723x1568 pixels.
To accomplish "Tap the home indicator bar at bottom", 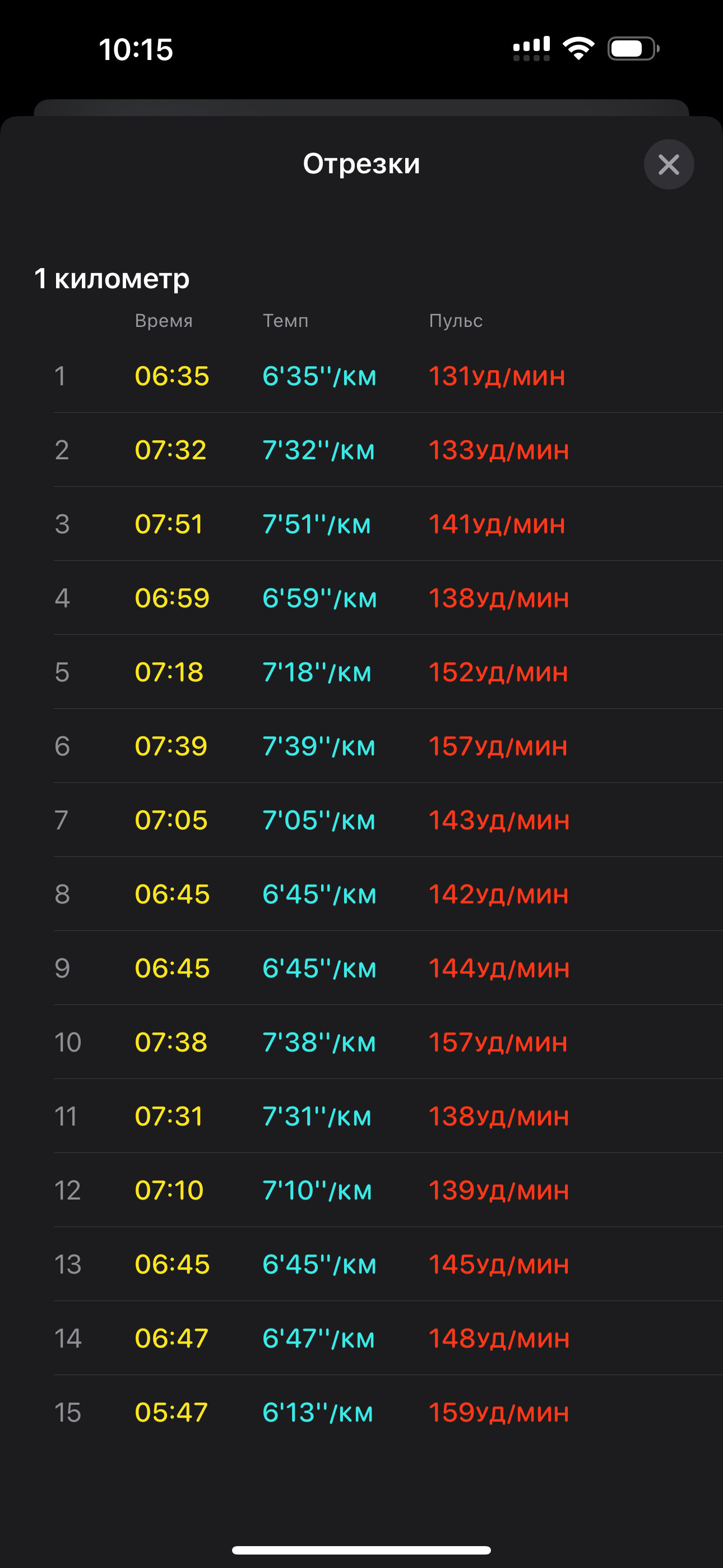I will click(x=361, y=1549).
